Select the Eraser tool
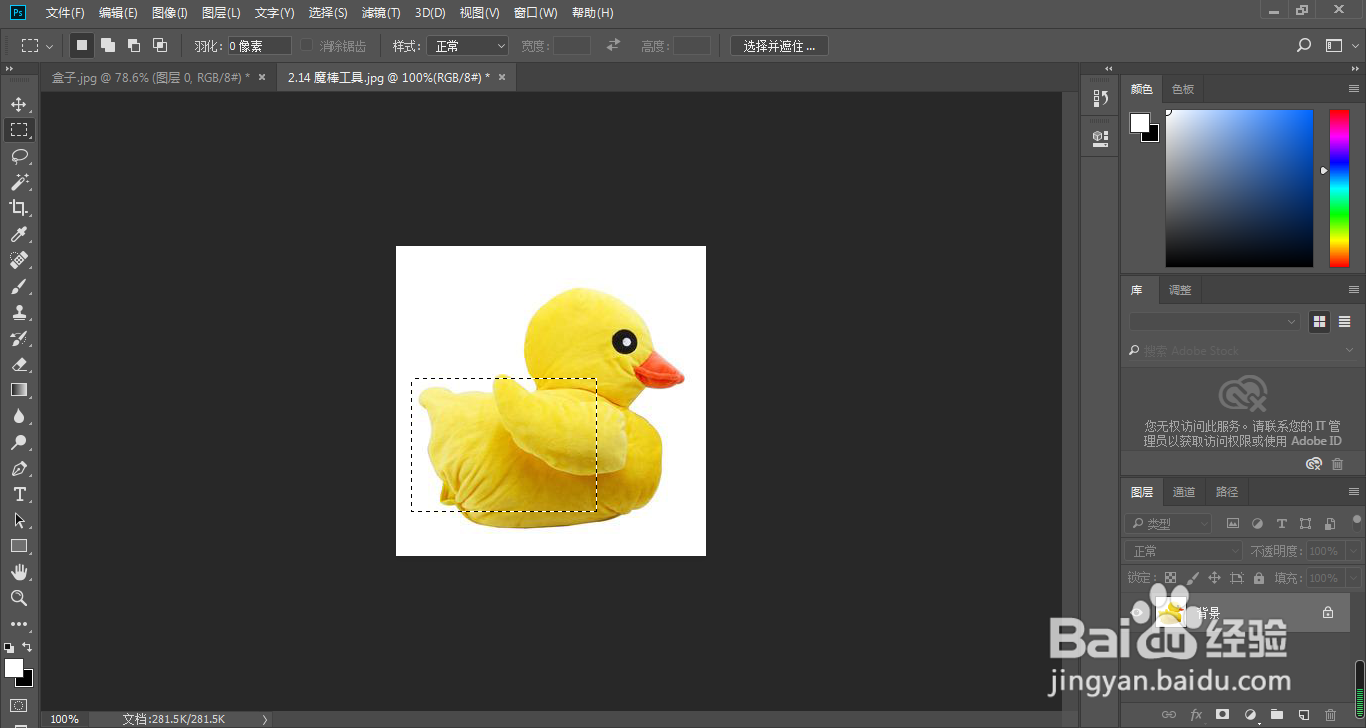The height and width of the screenshot is (728, 1366). click(x=19, y=364)
